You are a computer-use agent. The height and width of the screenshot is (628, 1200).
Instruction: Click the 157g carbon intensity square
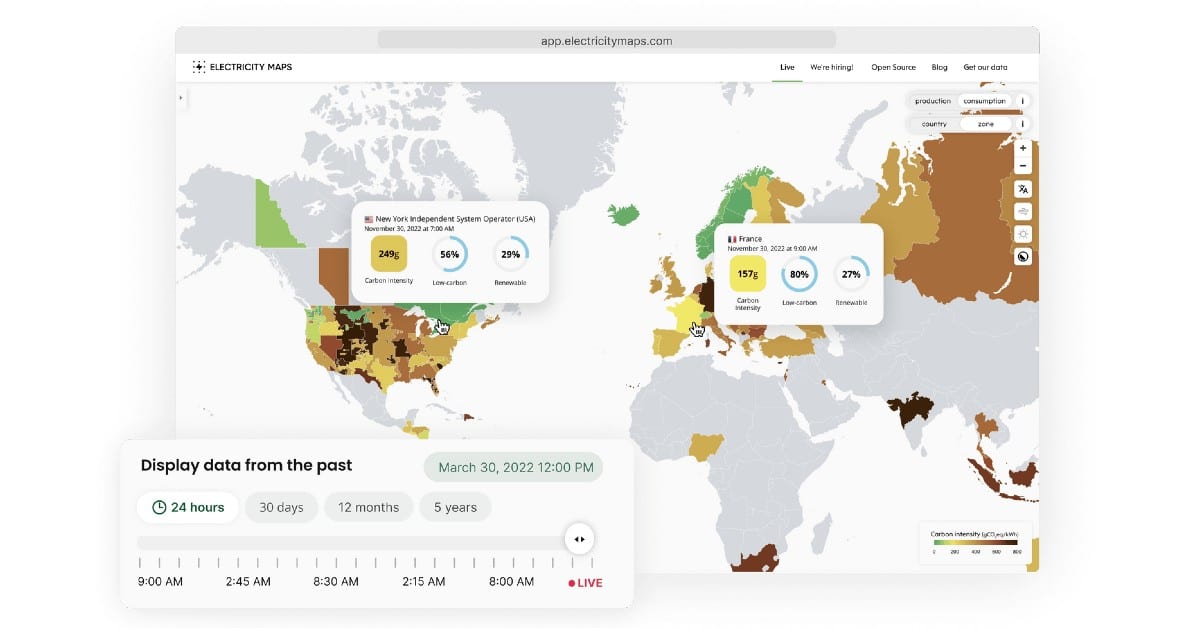tap(748, 274)
